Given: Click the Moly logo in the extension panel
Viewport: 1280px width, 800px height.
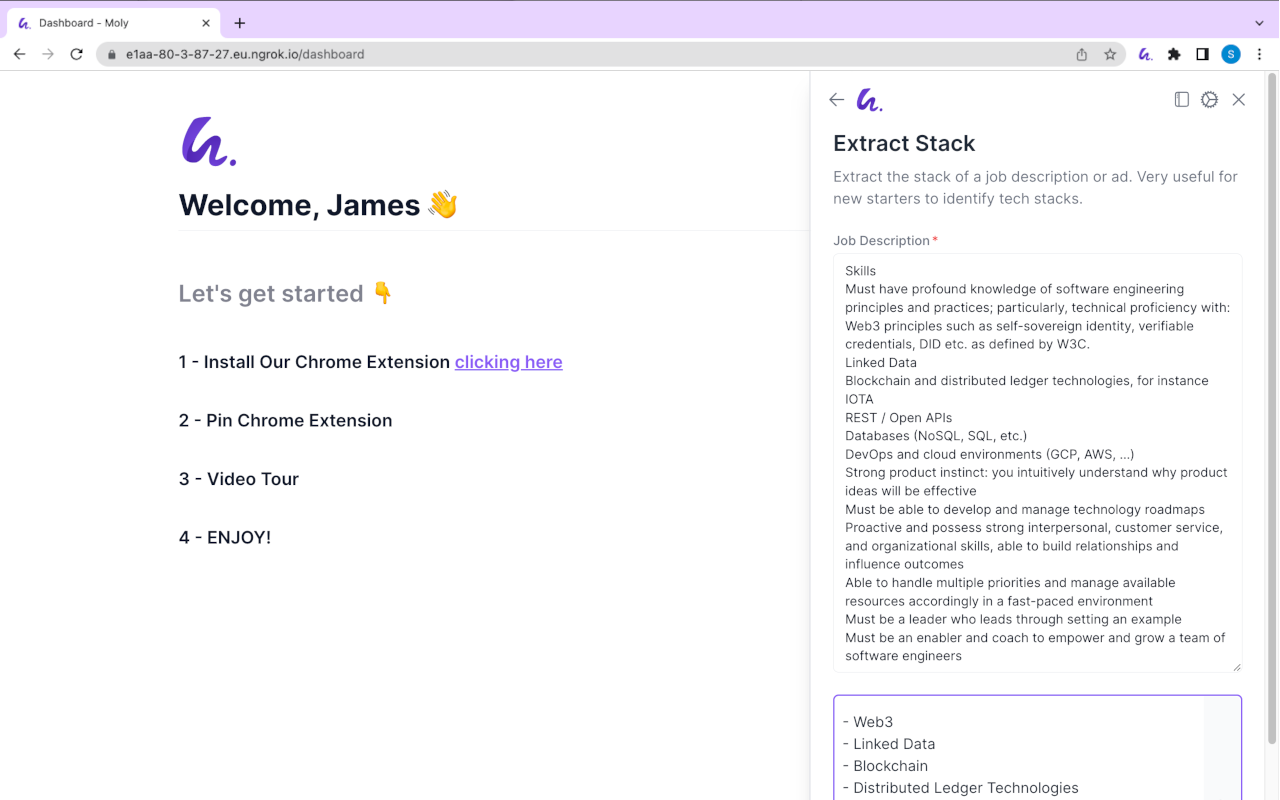Looking at the screenshot, I should point(869,100).
